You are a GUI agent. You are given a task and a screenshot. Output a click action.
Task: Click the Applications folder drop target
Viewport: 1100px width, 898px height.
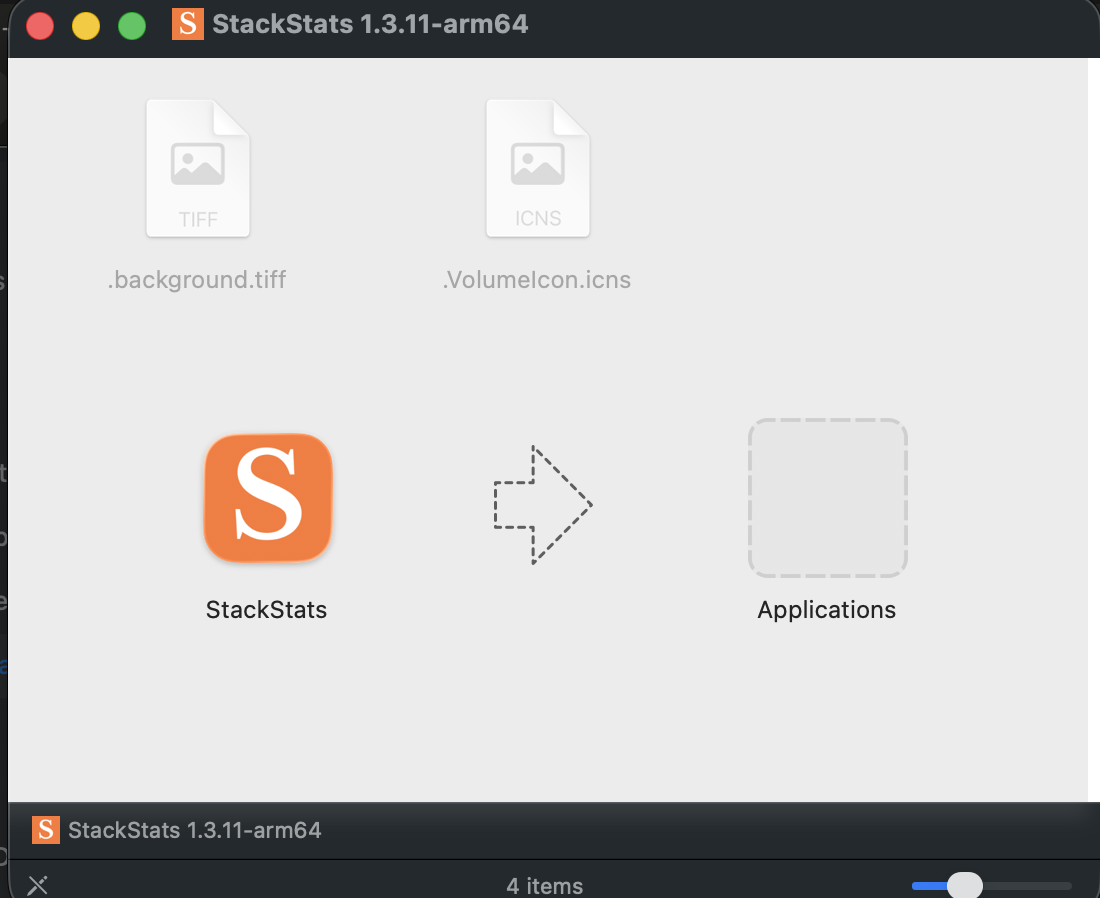pyautogui.click(x=827, y=497)
